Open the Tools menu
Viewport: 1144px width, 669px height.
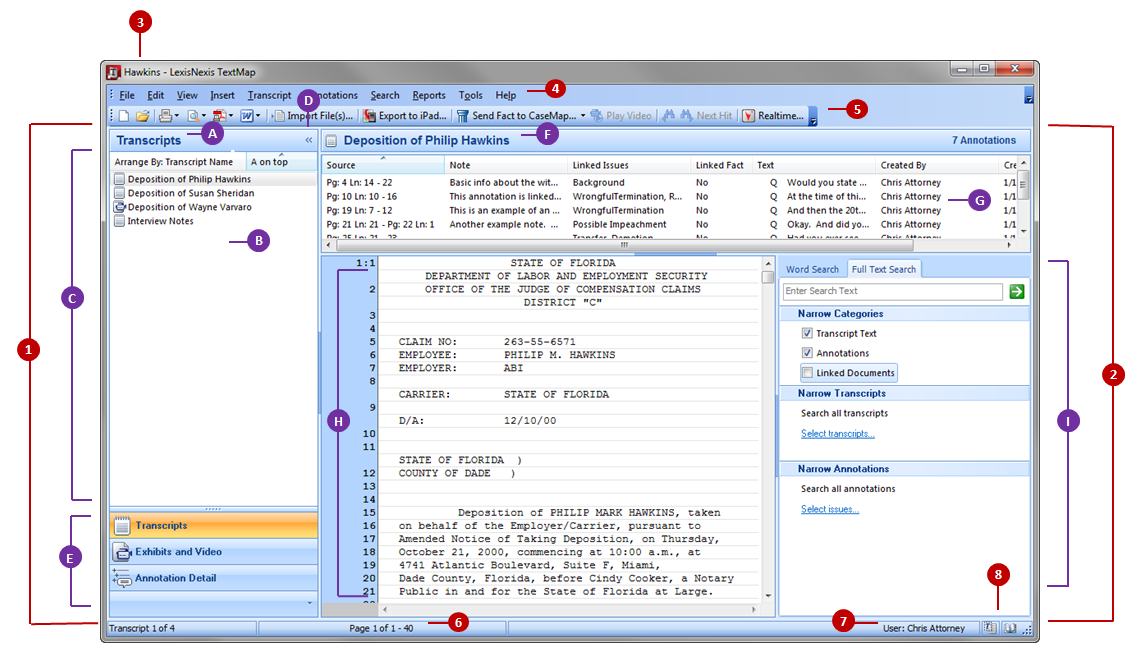coord(471,96)
